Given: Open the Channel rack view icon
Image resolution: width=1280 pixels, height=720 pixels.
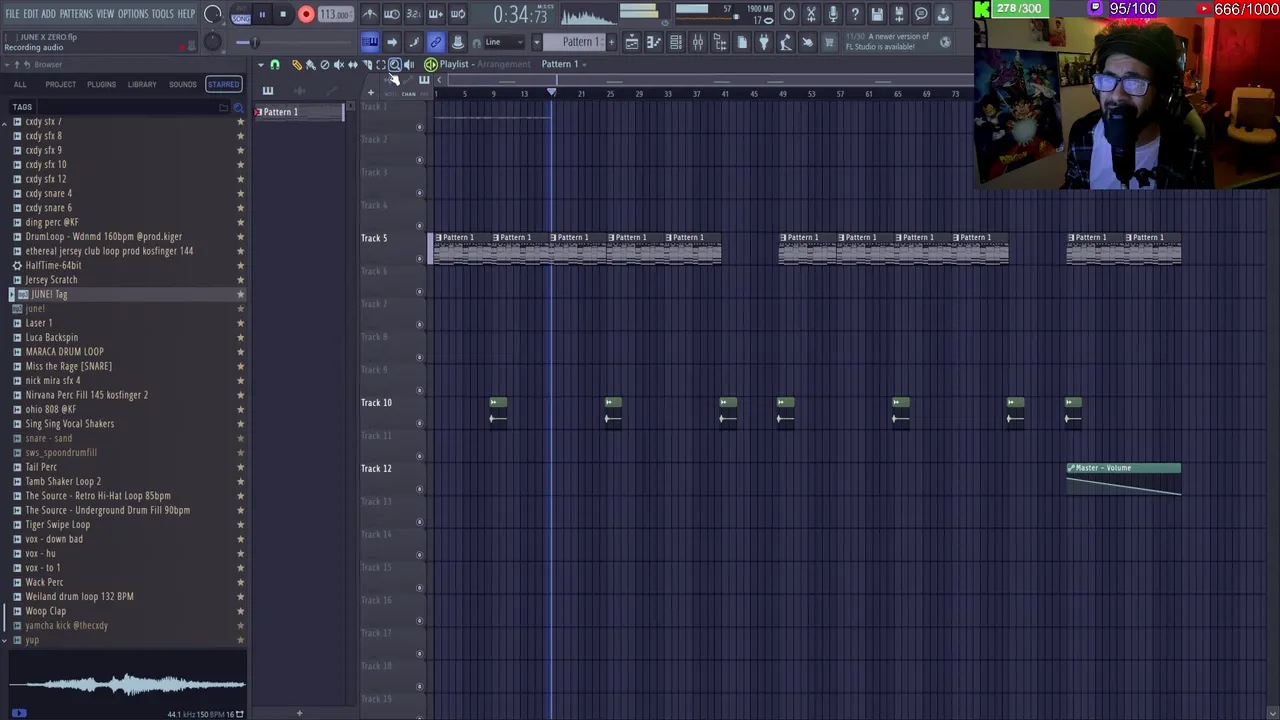Looking at the screenshot, I should click(675, 42).
